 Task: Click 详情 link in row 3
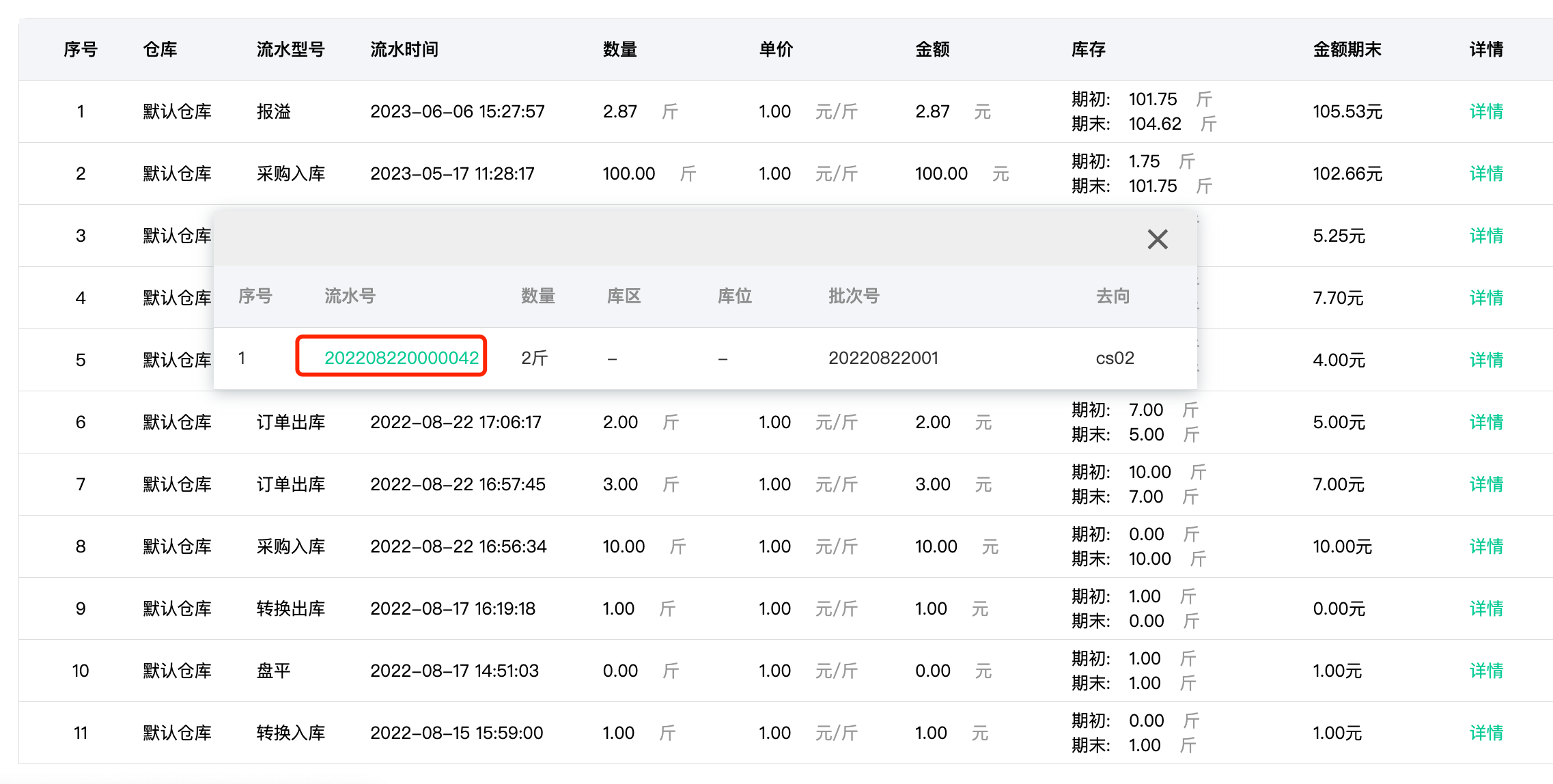click(1486, 236)
